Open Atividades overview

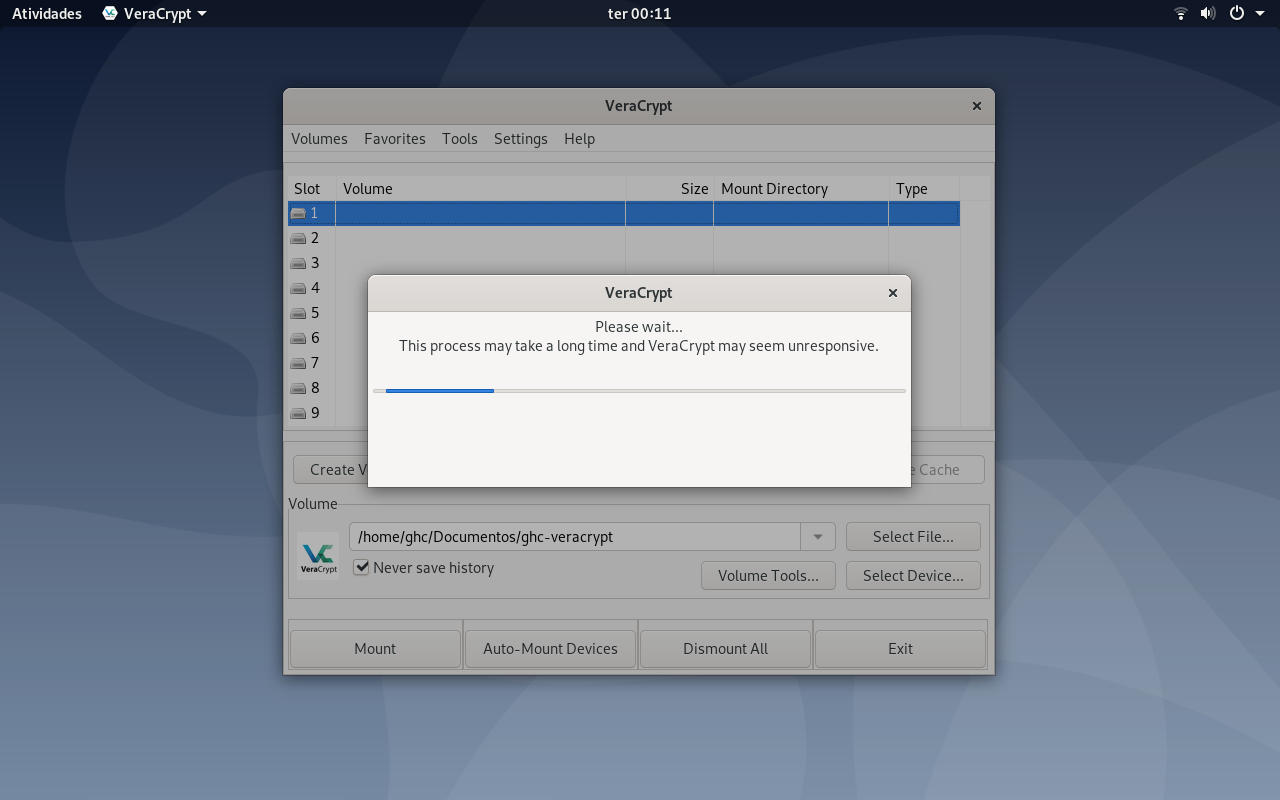47,14
